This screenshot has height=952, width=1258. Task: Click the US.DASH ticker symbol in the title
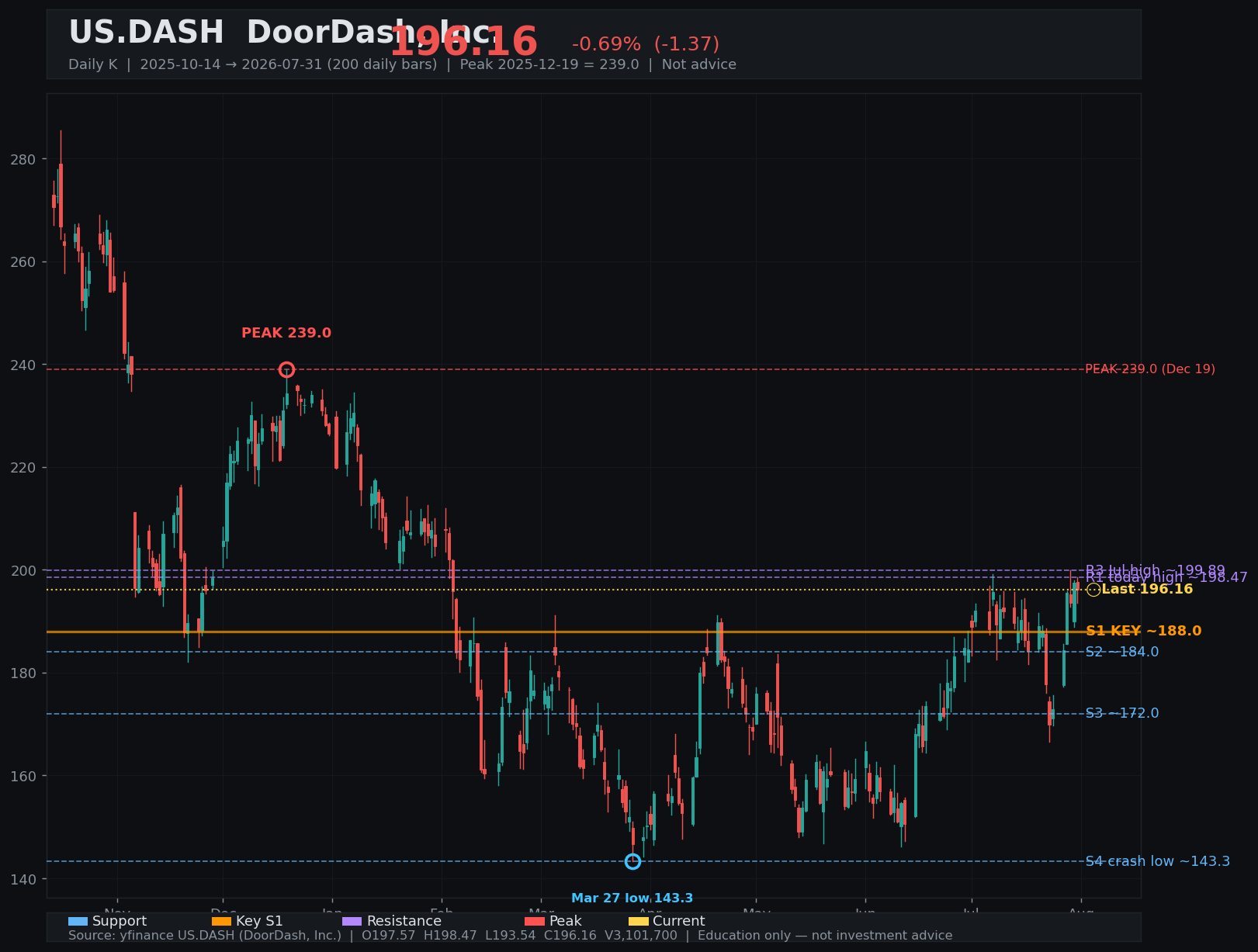[146, 33]
